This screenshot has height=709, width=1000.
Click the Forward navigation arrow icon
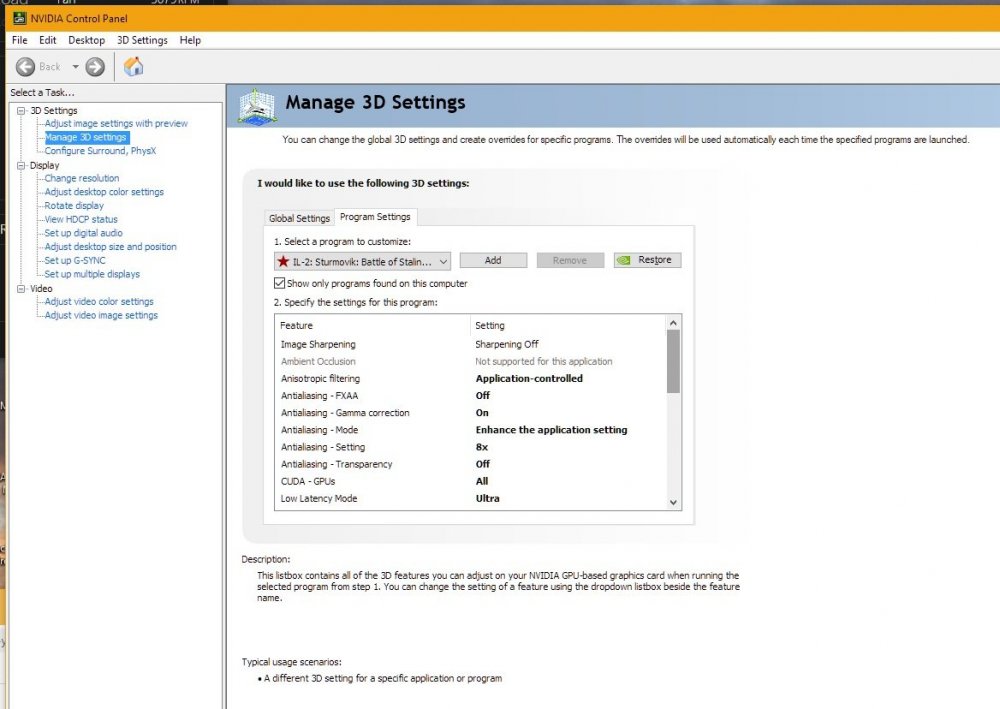point(95,67)
